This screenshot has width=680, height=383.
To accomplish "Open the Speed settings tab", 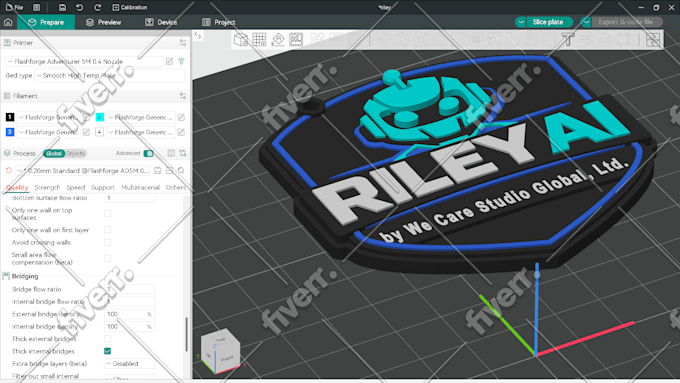I will tap(75, 187).
